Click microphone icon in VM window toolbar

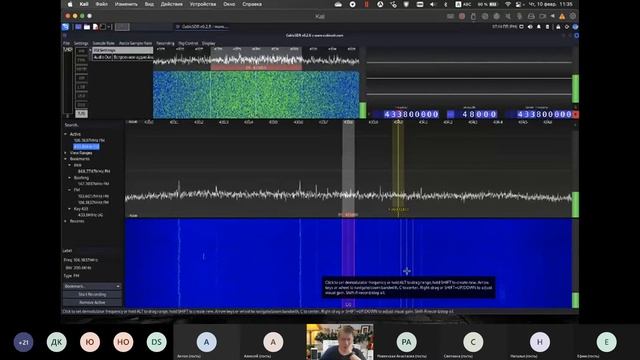point(520,16)
